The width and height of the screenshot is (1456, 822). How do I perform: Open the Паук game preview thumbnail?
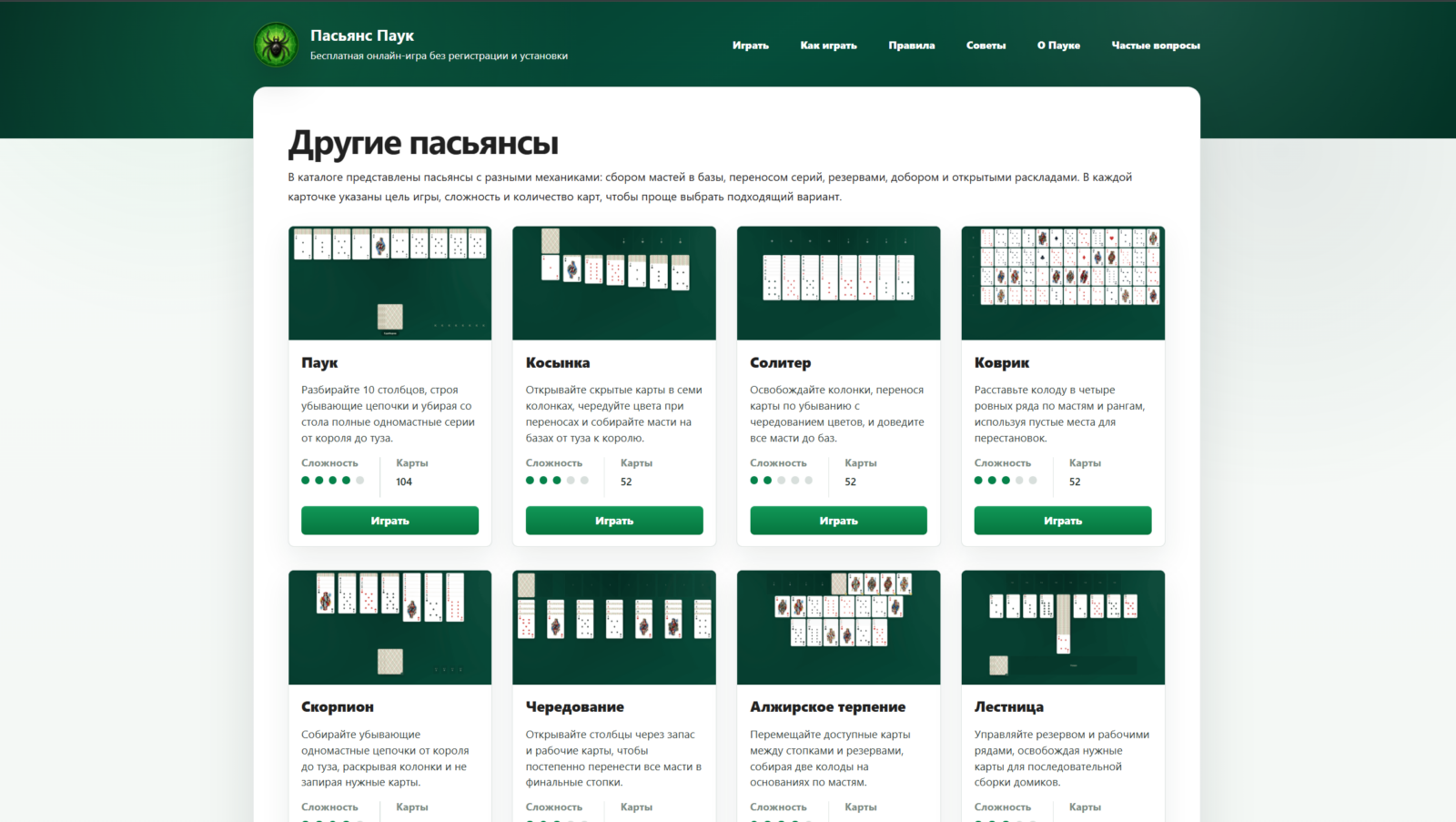[389, 283]
